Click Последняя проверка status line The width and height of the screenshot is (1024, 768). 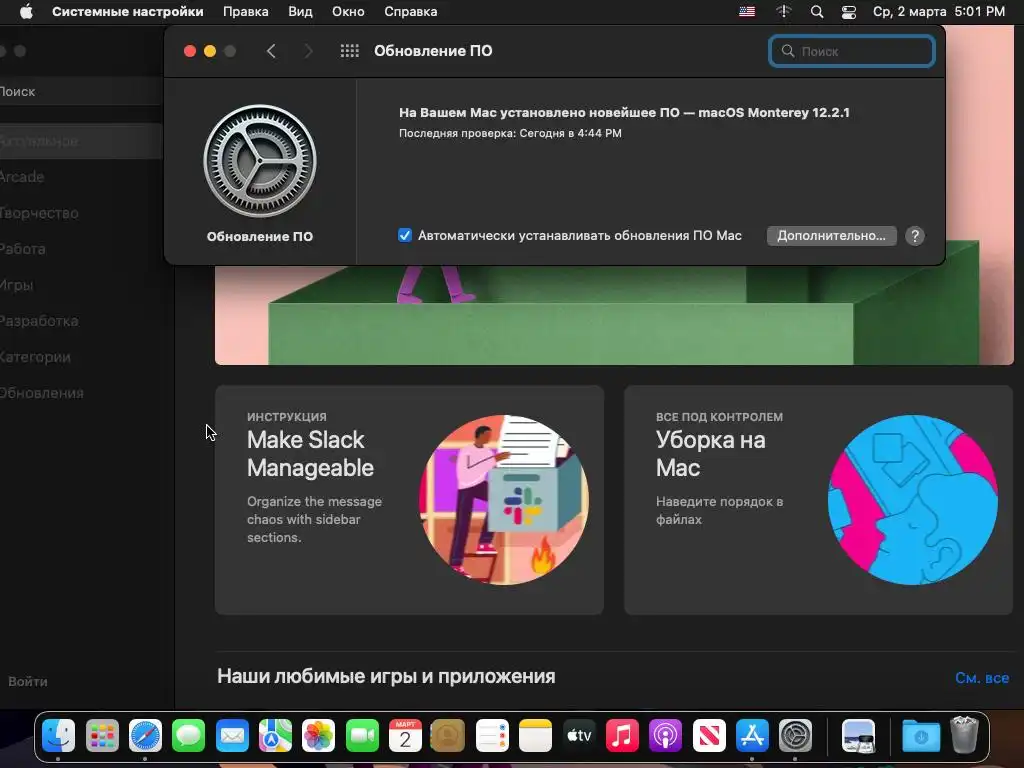click(510, 133)
